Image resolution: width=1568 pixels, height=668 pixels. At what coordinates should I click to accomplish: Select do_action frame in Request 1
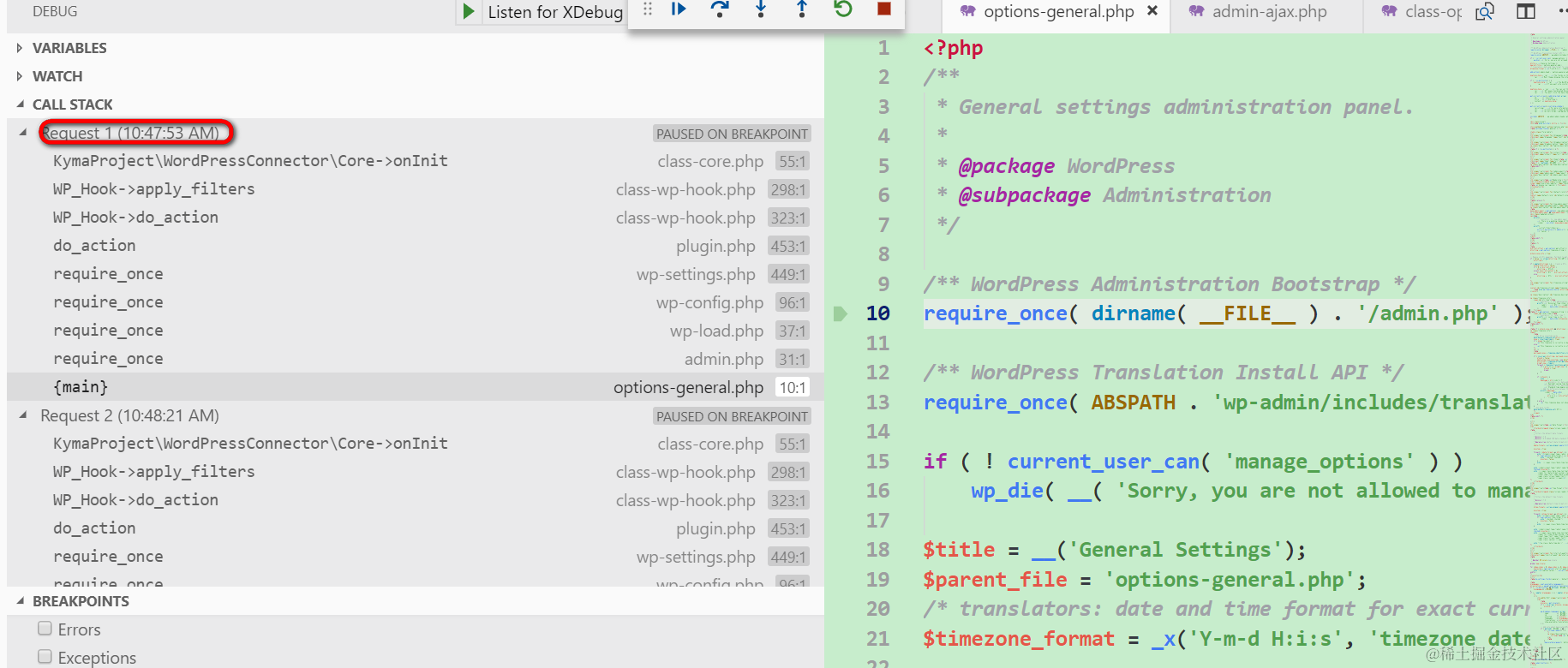coord(415,246)
